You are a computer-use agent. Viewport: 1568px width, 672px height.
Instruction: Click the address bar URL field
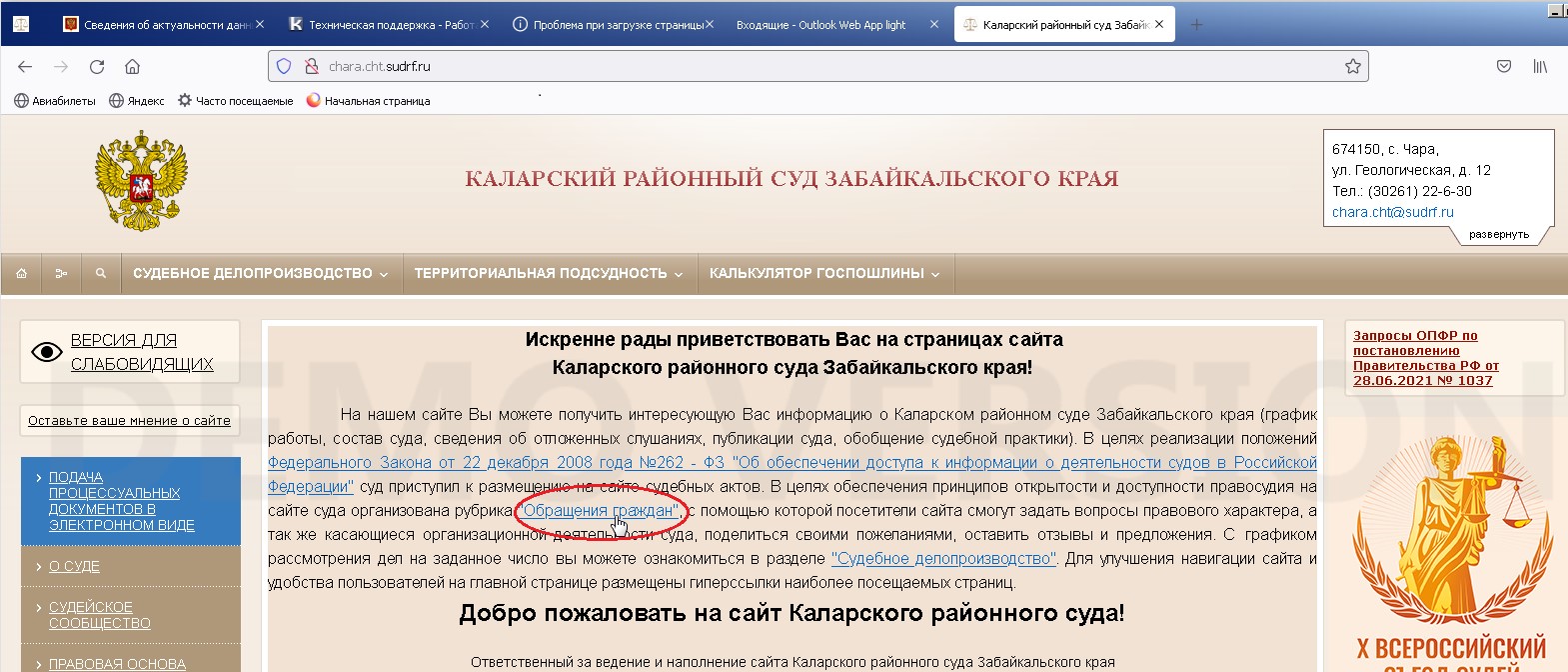point(799,66)
